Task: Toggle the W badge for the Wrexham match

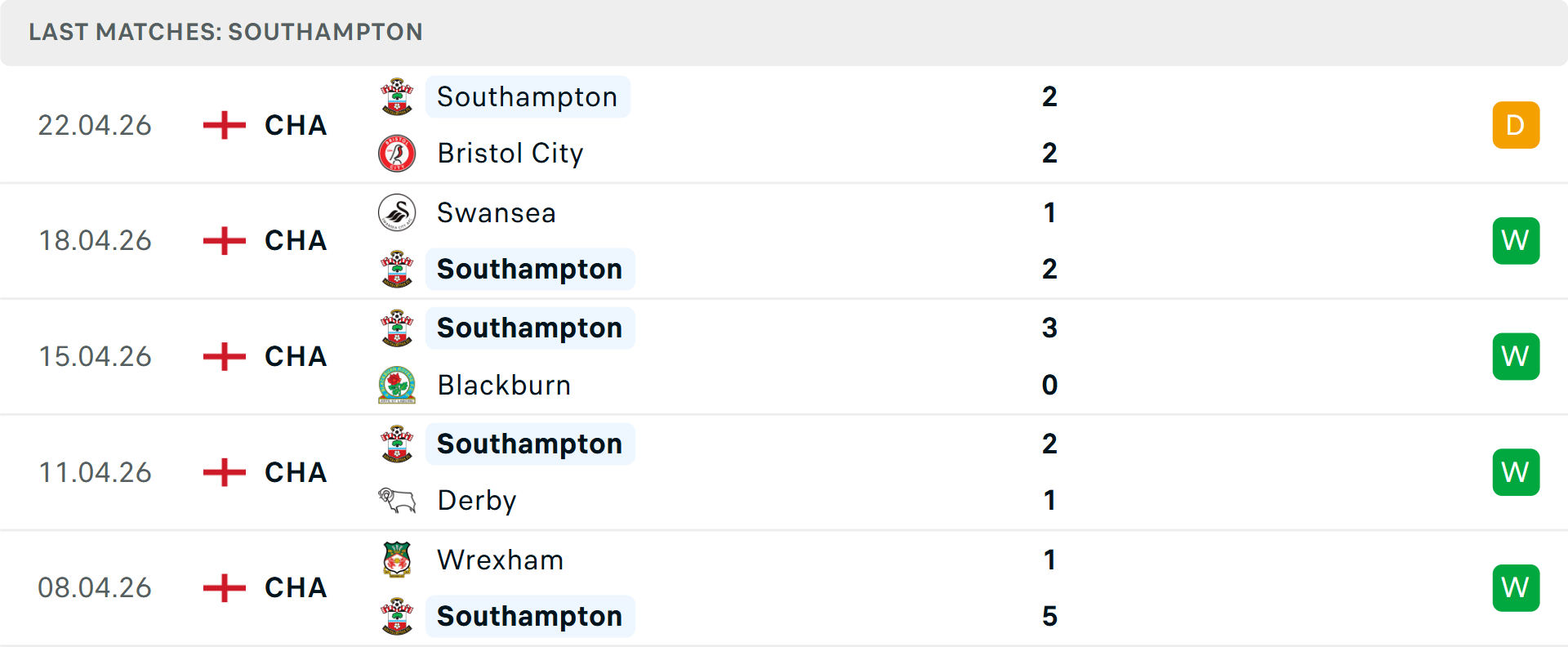Action: 1516,587
